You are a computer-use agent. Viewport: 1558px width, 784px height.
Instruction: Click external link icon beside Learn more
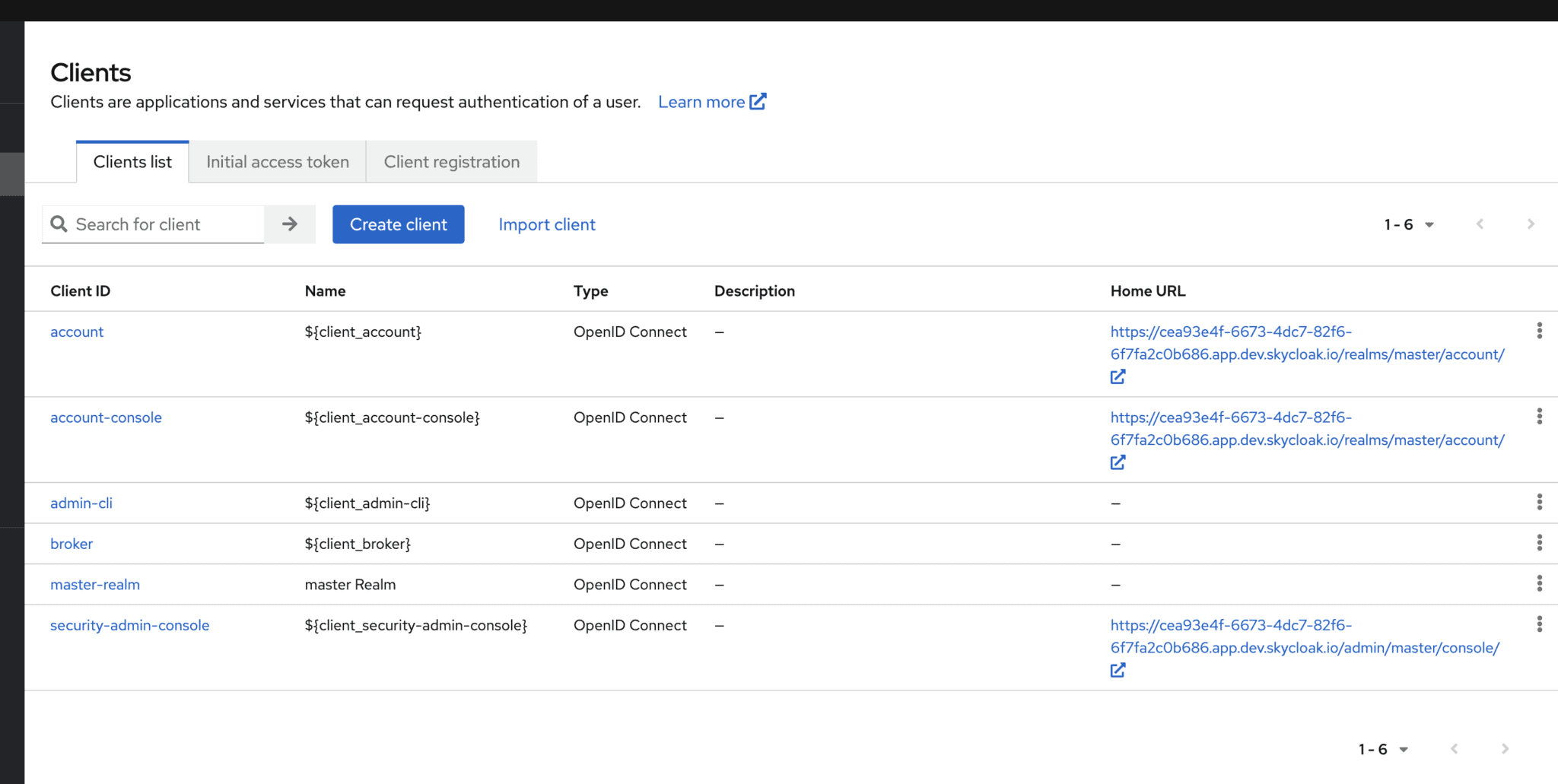pos(758,102)
